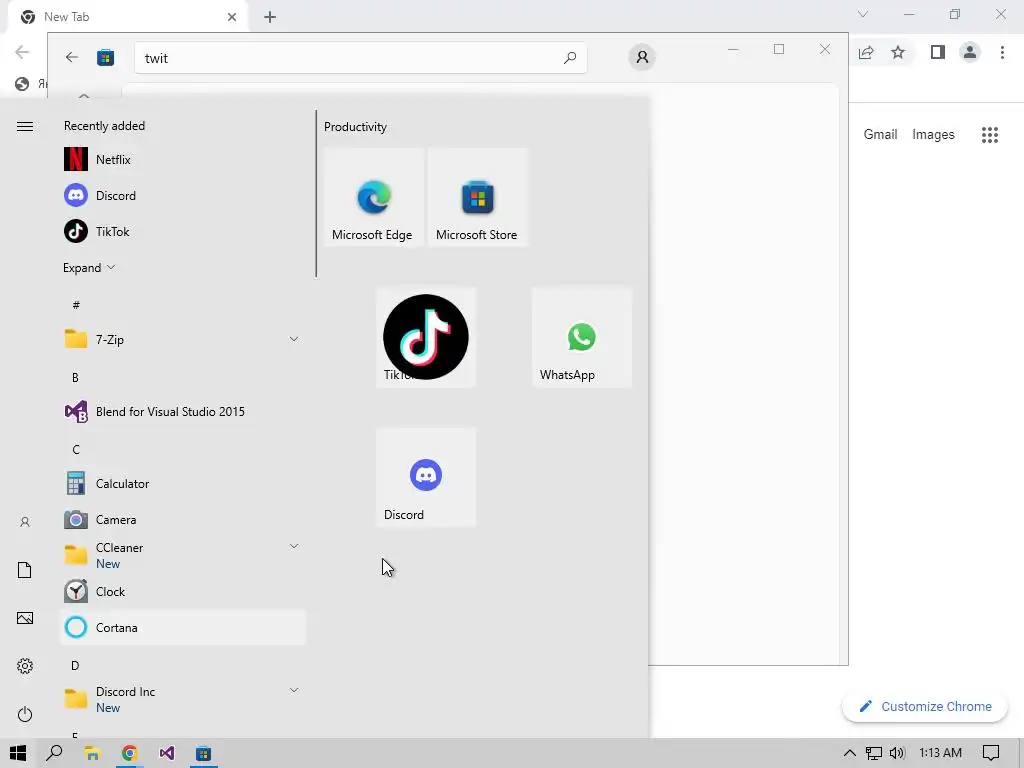Open the Microsoft Store tile
The height and width of the screenshot is (768, 1024).
[x=478, y=197]
